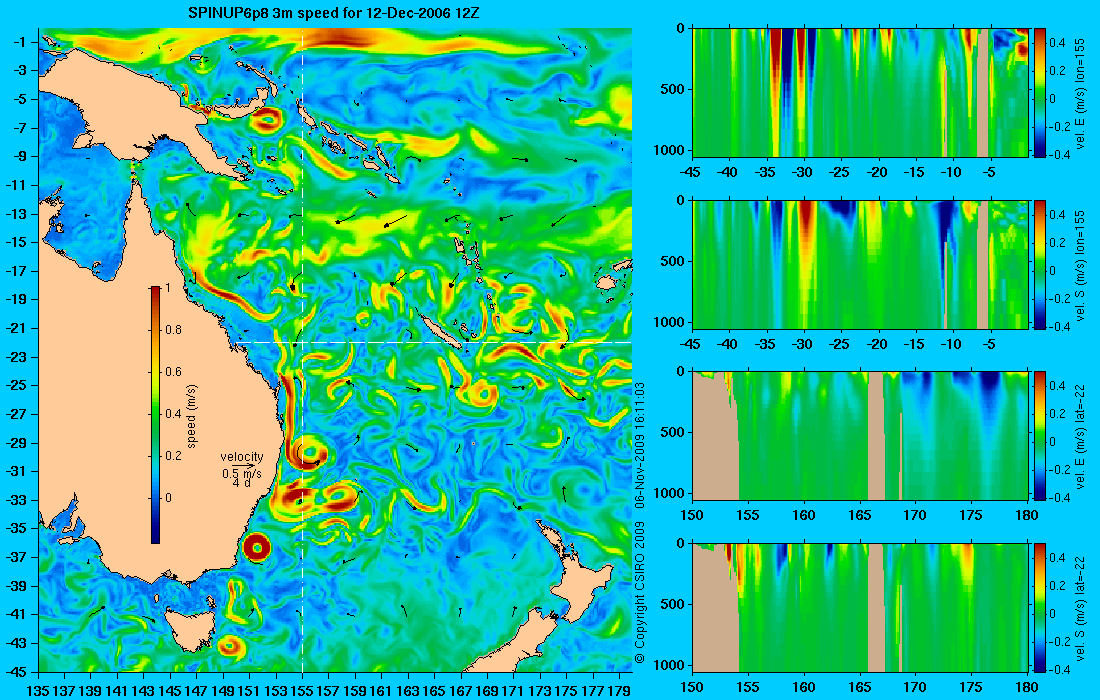Click the speed colorbar drawn over Australia
Image resolution: width=1100 pixels, height=700 pixels.
pyautogui.click(x=155, y=415)
